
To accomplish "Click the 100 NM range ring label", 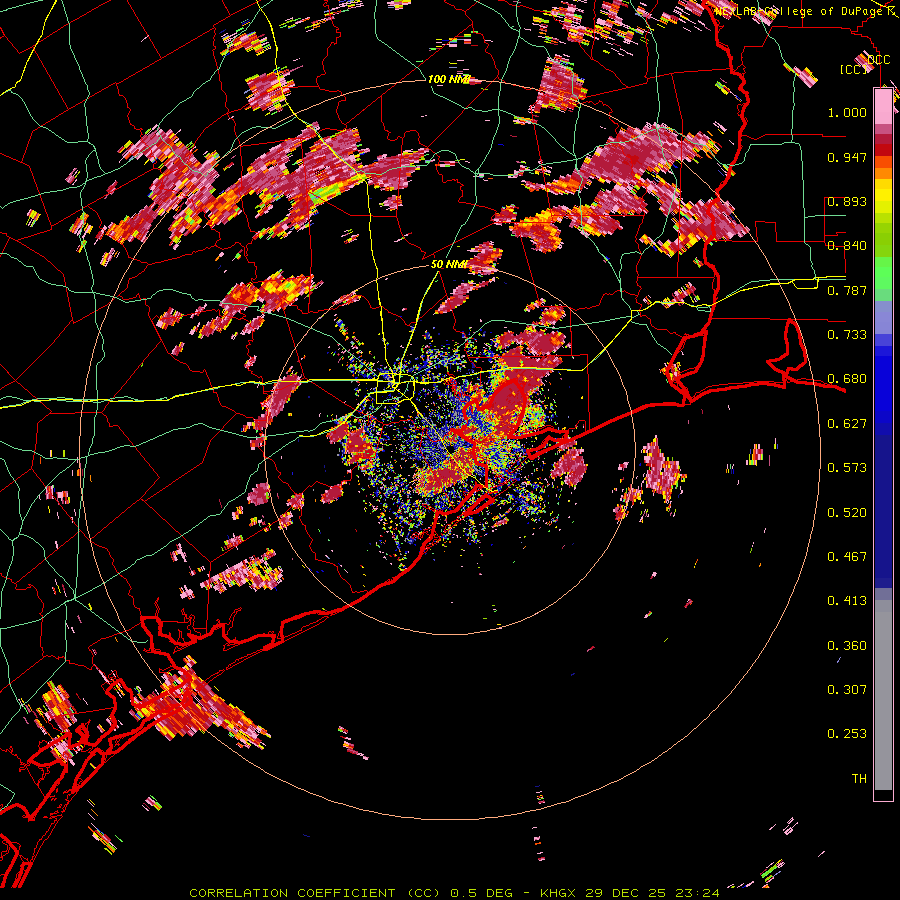I will point(449,79).
